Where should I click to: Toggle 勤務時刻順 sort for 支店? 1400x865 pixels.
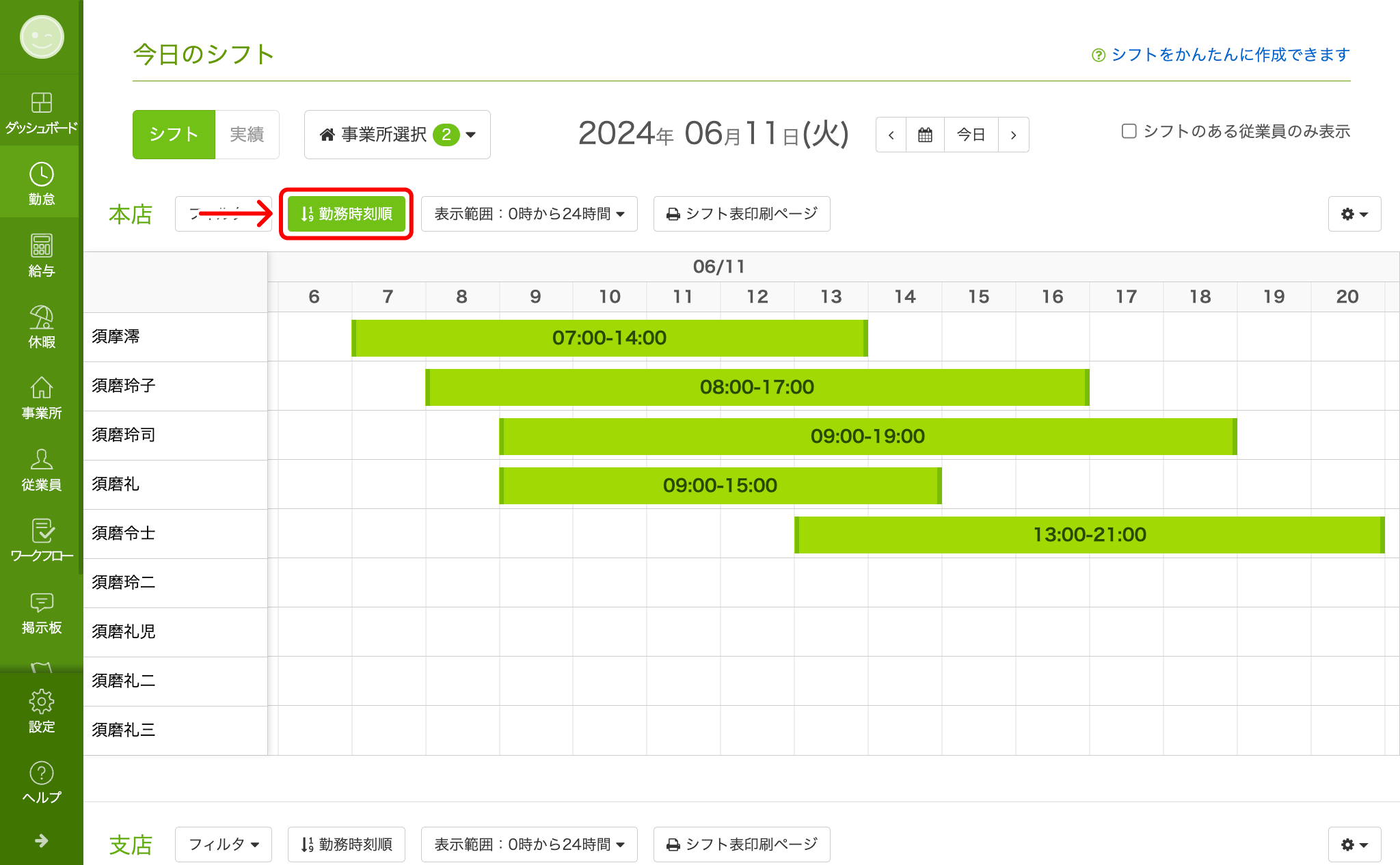346,845
